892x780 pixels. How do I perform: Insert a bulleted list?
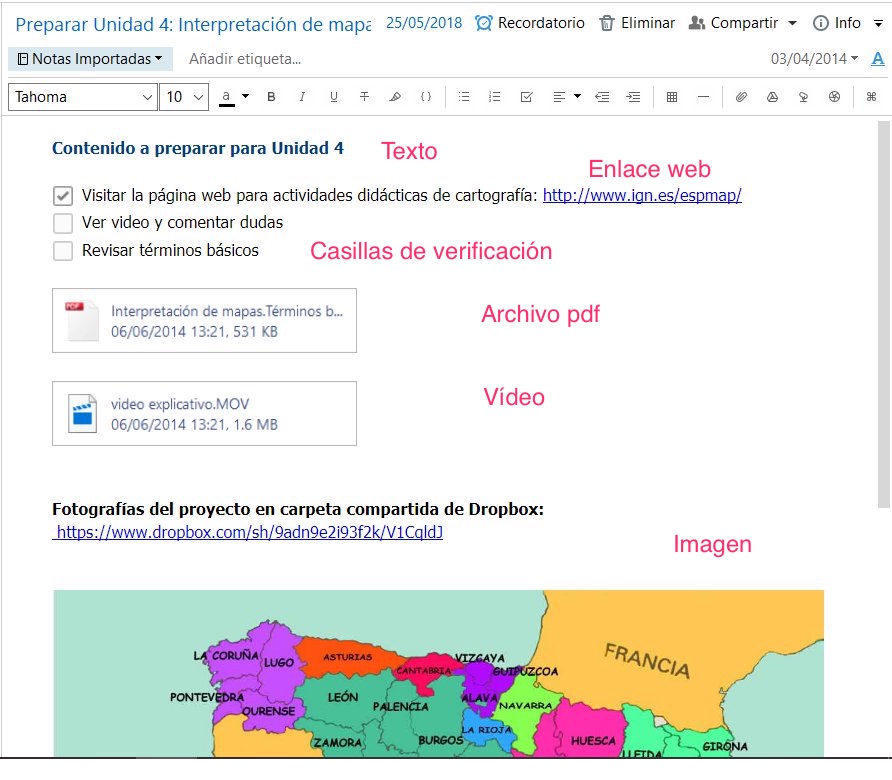[x=463, y=97]
